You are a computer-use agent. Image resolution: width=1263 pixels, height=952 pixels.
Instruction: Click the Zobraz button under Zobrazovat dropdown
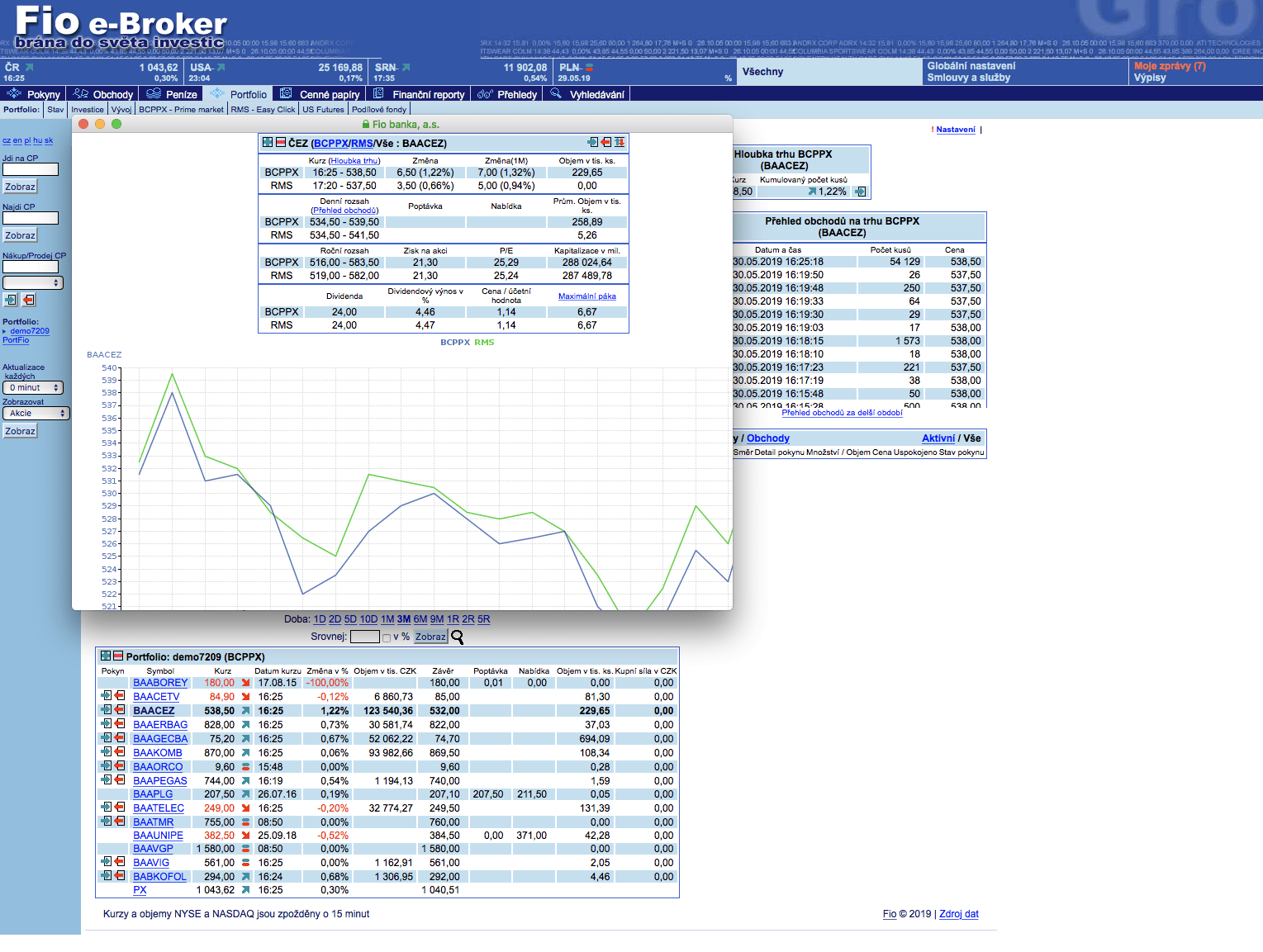[x=20, y=431]
